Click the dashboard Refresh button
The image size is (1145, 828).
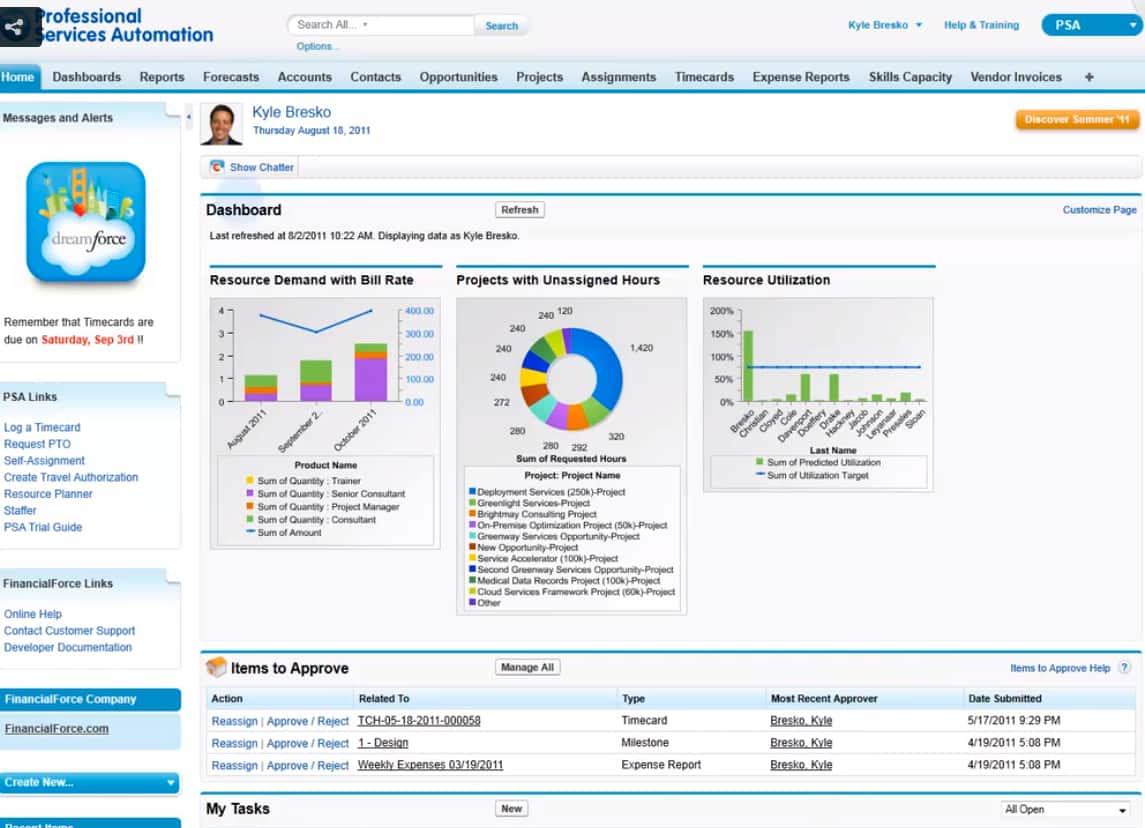click(520, 210)
